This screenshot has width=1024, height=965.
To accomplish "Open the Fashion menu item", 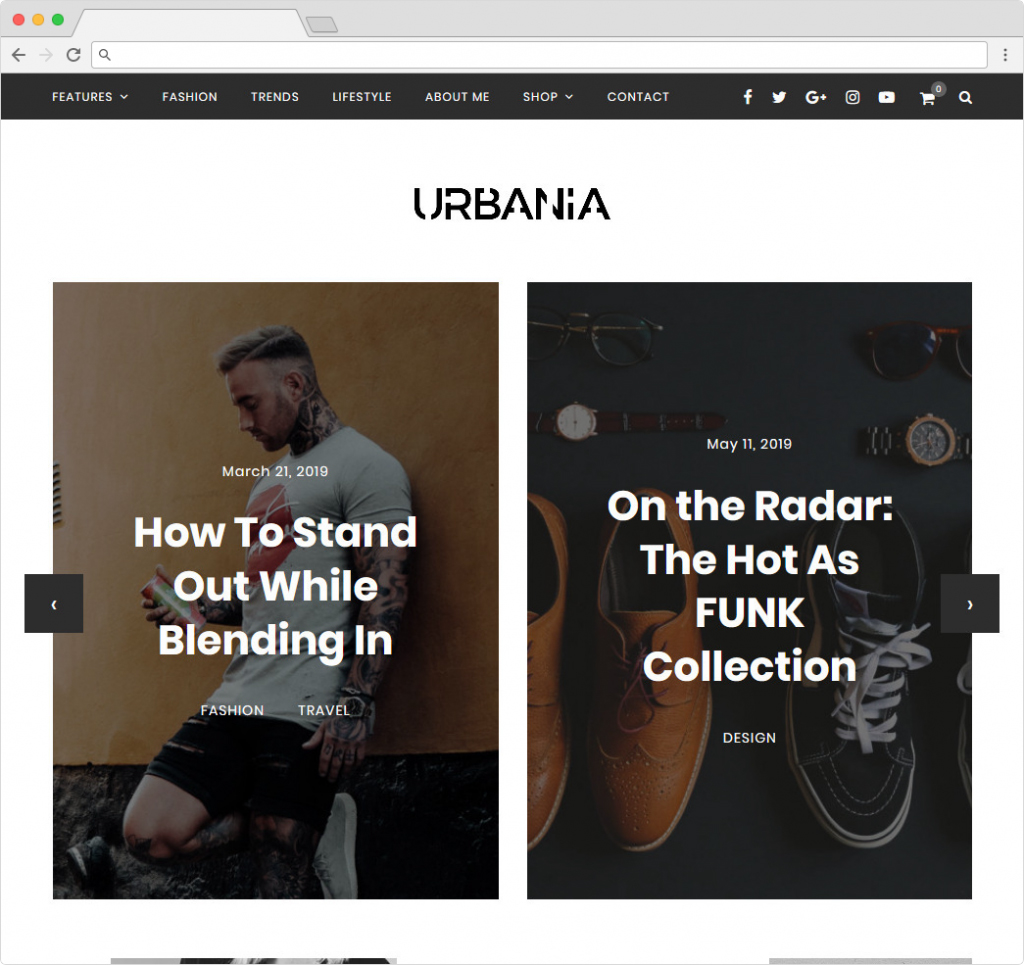I will [x=189, y=97].
